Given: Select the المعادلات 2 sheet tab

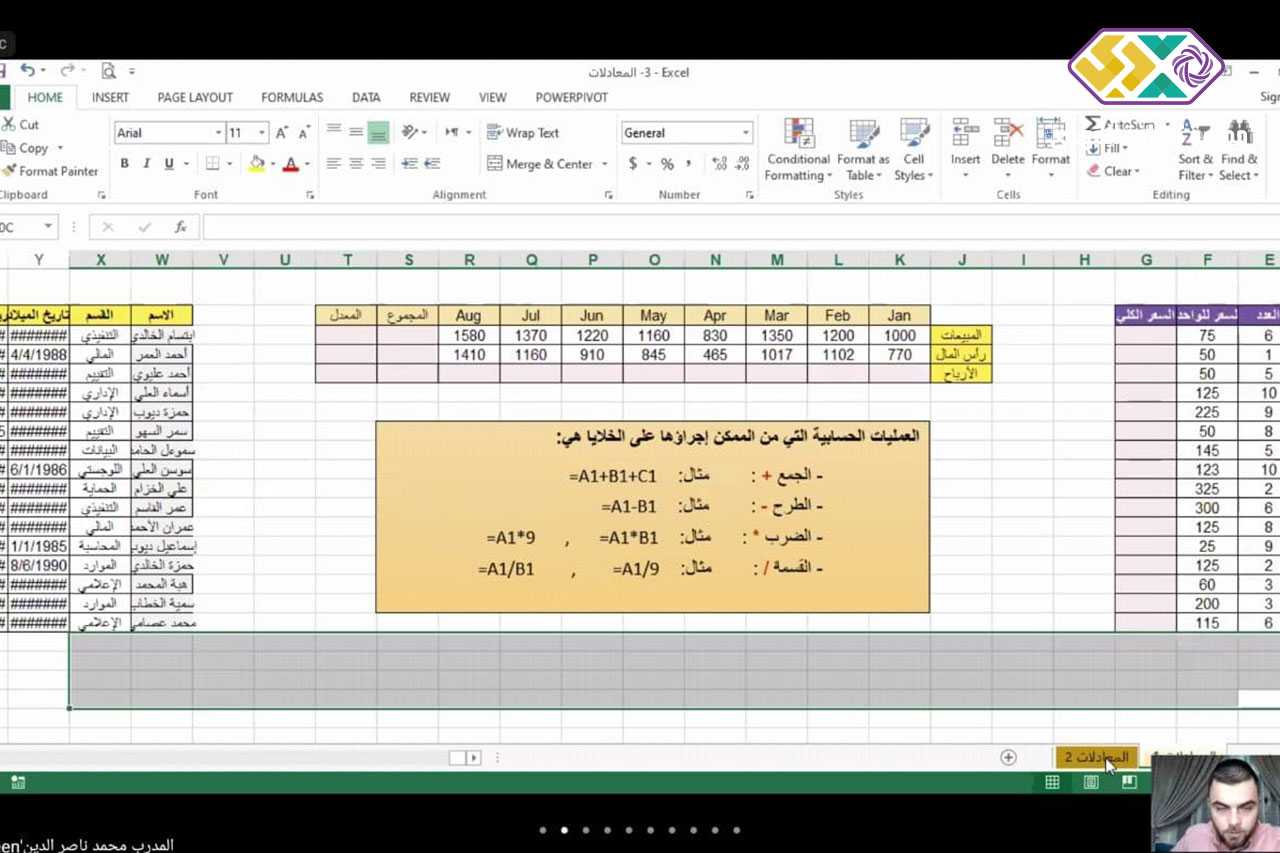Looking at the screenshot, I should coord(1095,757).
